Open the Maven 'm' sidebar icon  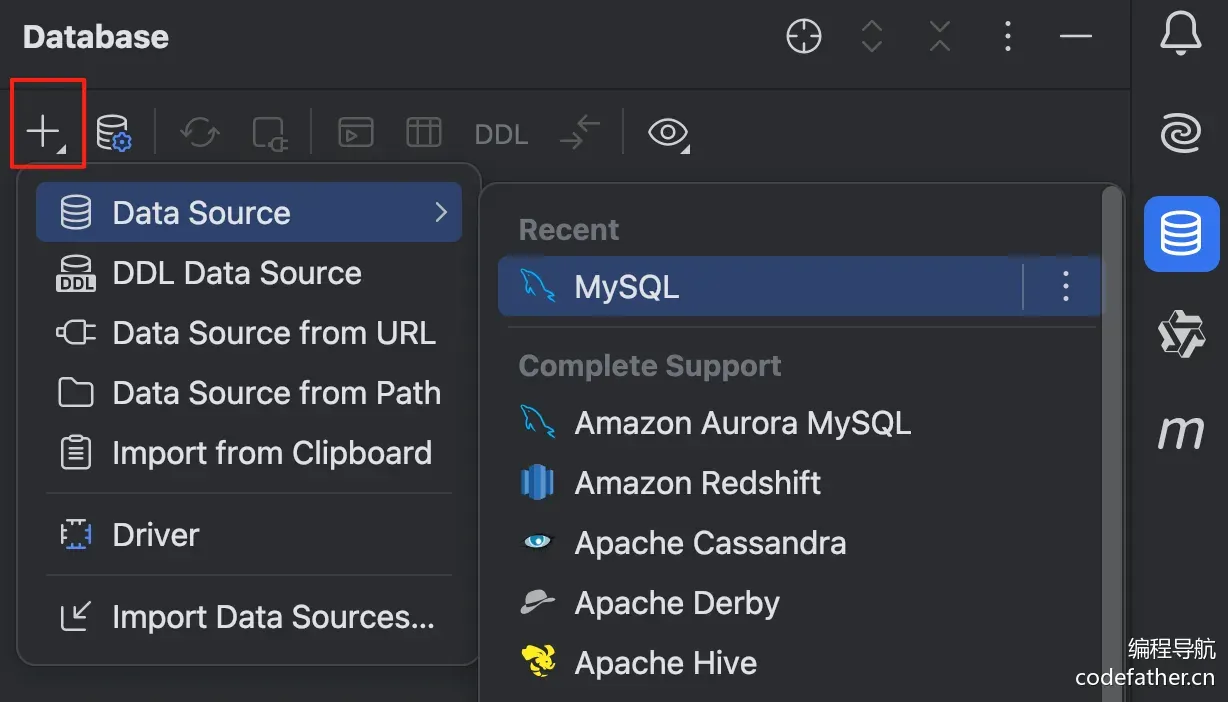coord(1181,433)
